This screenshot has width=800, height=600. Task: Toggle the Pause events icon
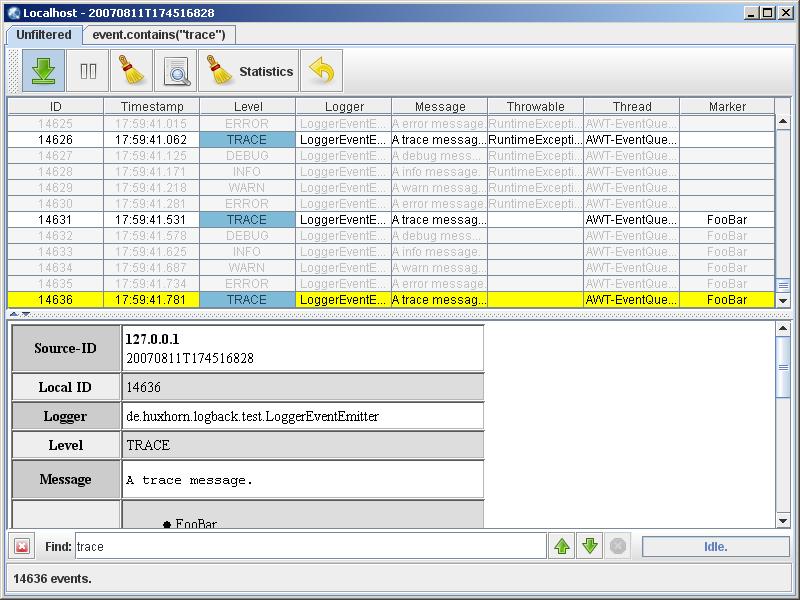[88, 70]
